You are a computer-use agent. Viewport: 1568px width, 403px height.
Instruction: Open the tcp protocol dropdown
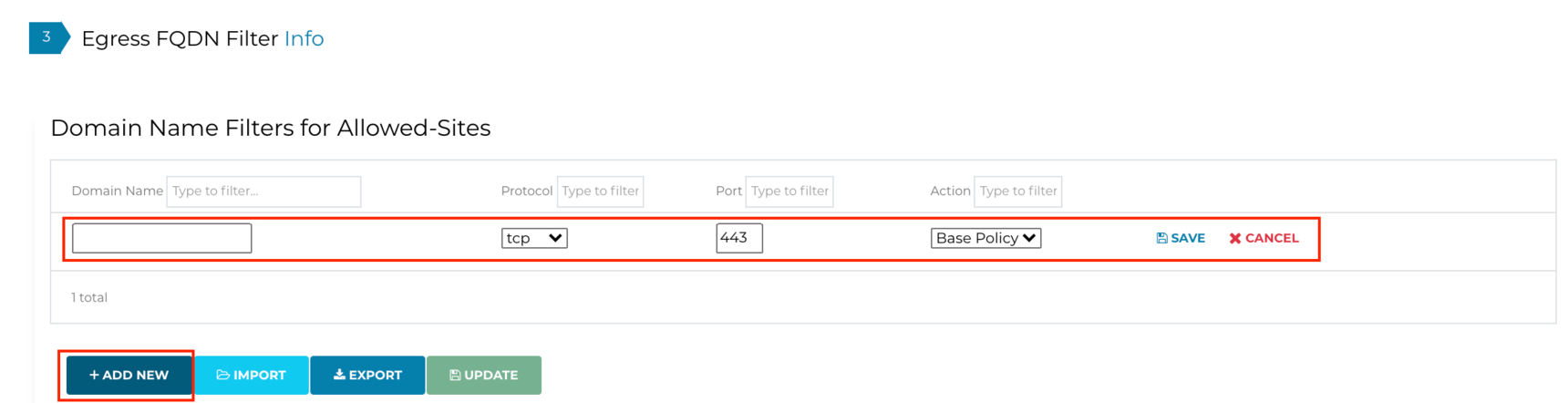(534, 238)
